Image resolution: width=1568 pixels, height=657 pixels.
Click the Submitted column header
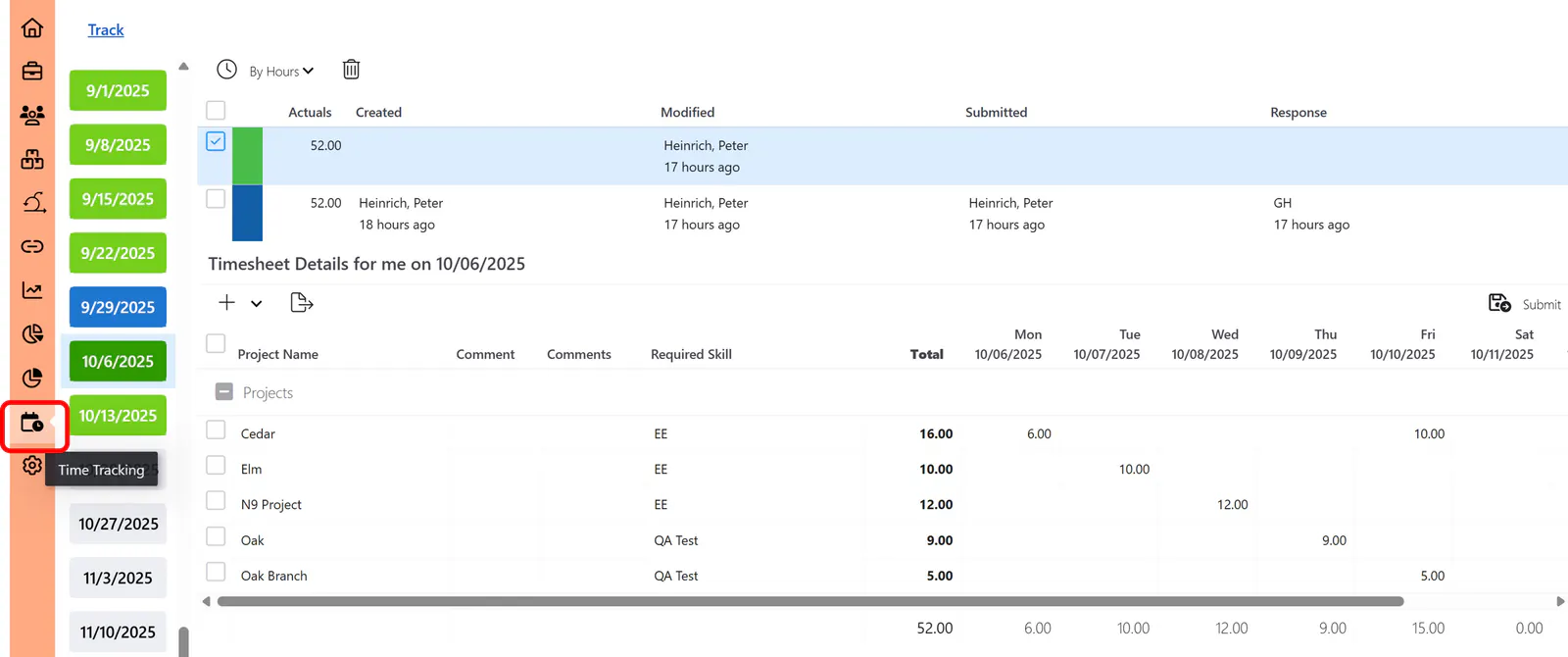click(x=996, y=112)
